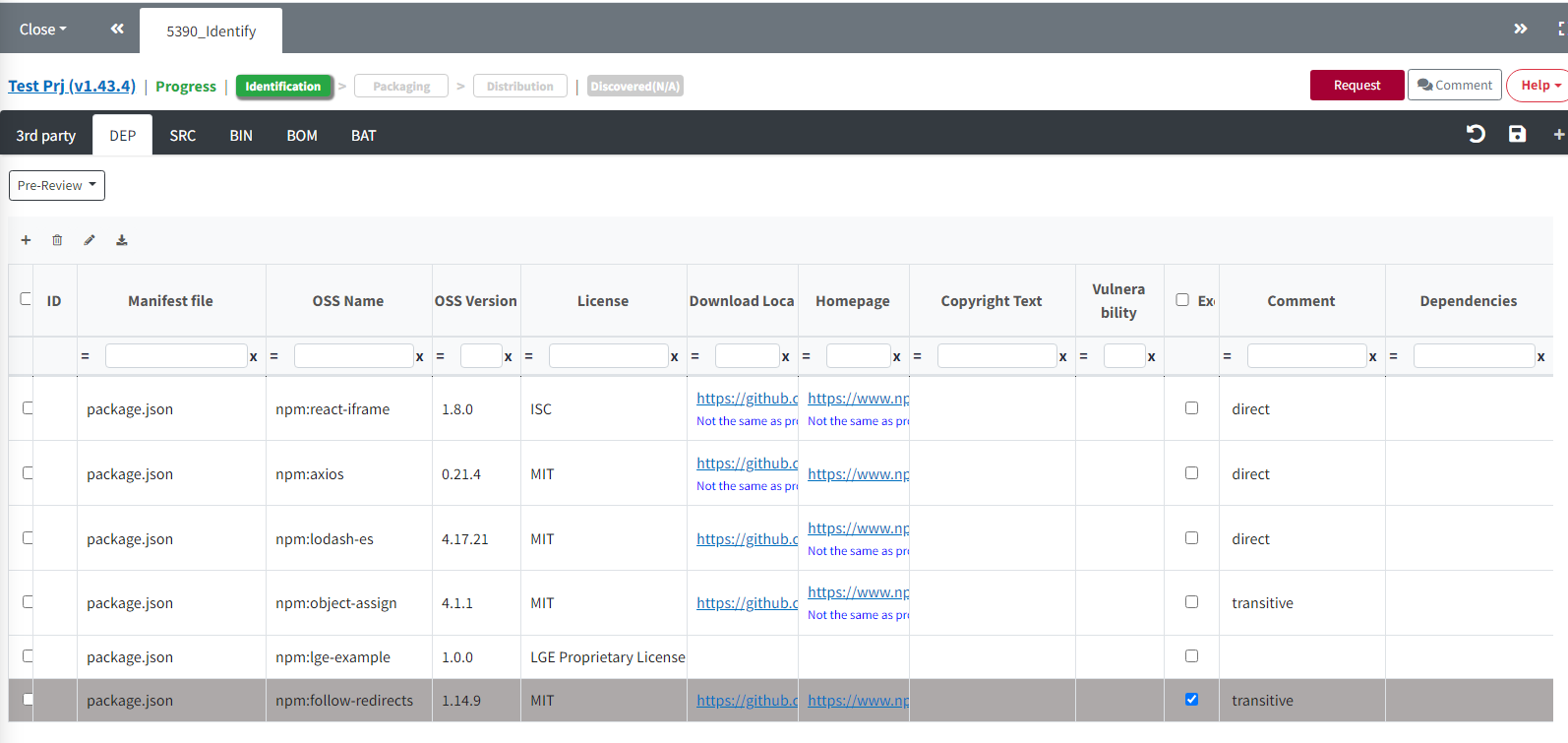Image resolution: width=1568 pixels, height=743 pixels.
Task: Select the 5390_Identify tab
Action: click(x=211, y=31)
